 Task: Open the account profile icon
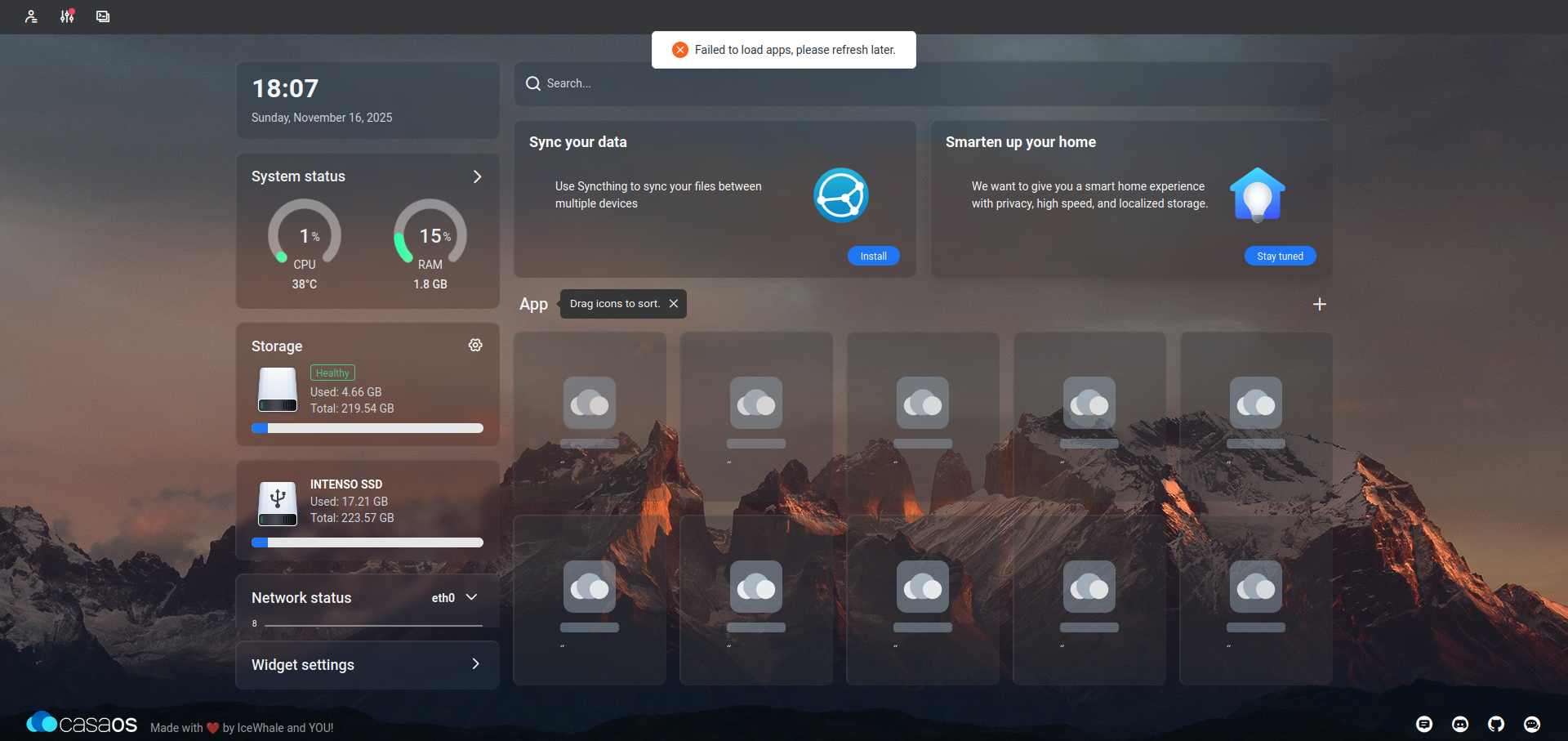[x=31, y=16]
